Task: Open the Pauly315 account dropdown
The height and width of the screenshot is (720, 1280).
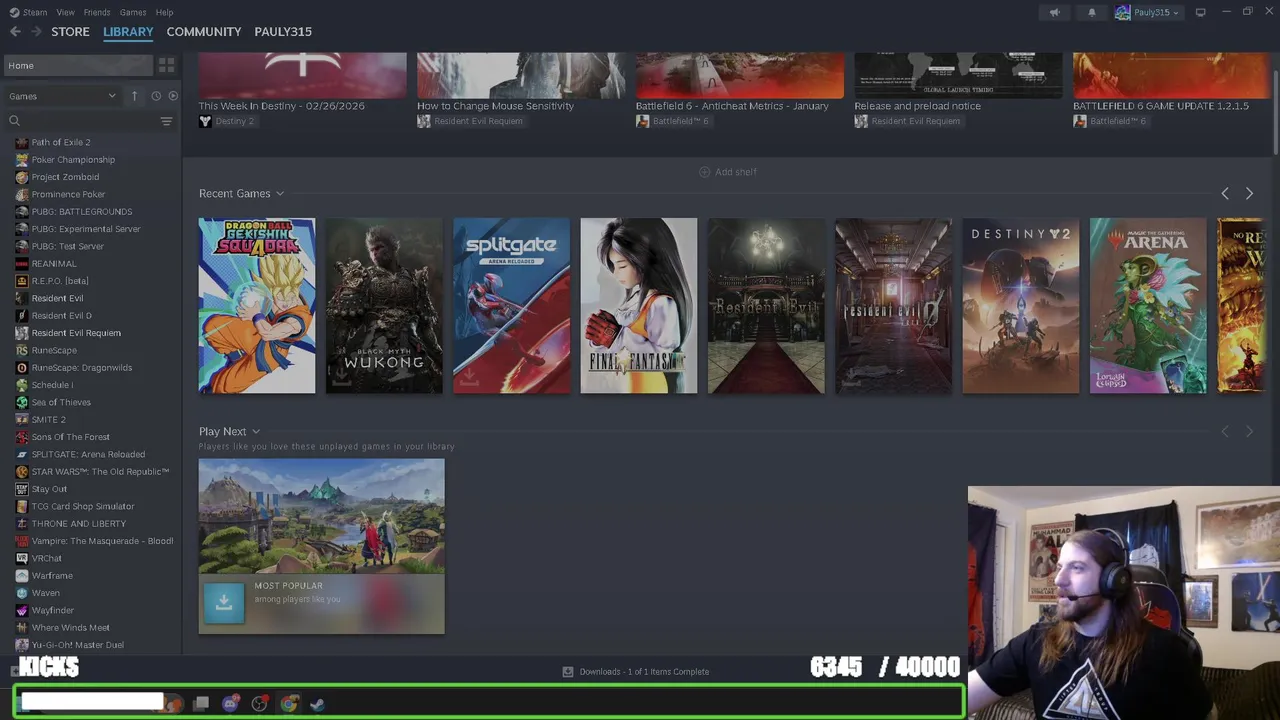Action: pos(1148,12)
